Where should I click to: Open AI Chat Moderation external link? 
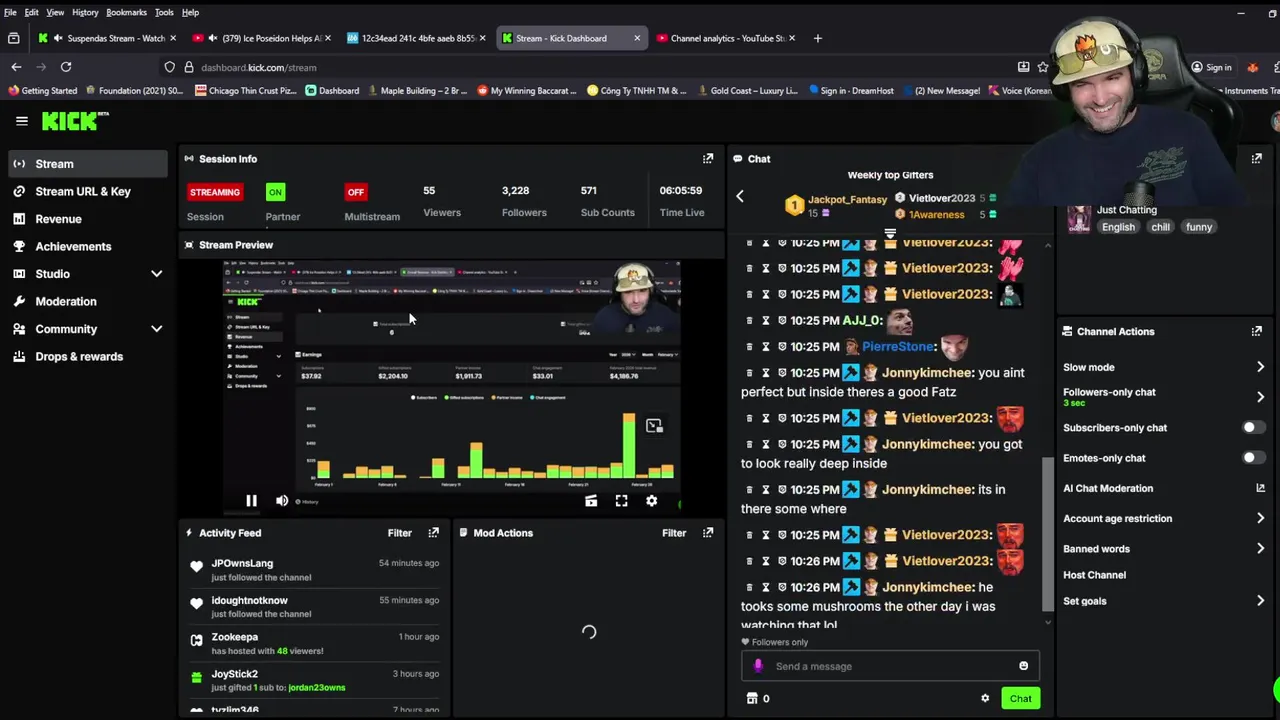[x=1260, y=488]
